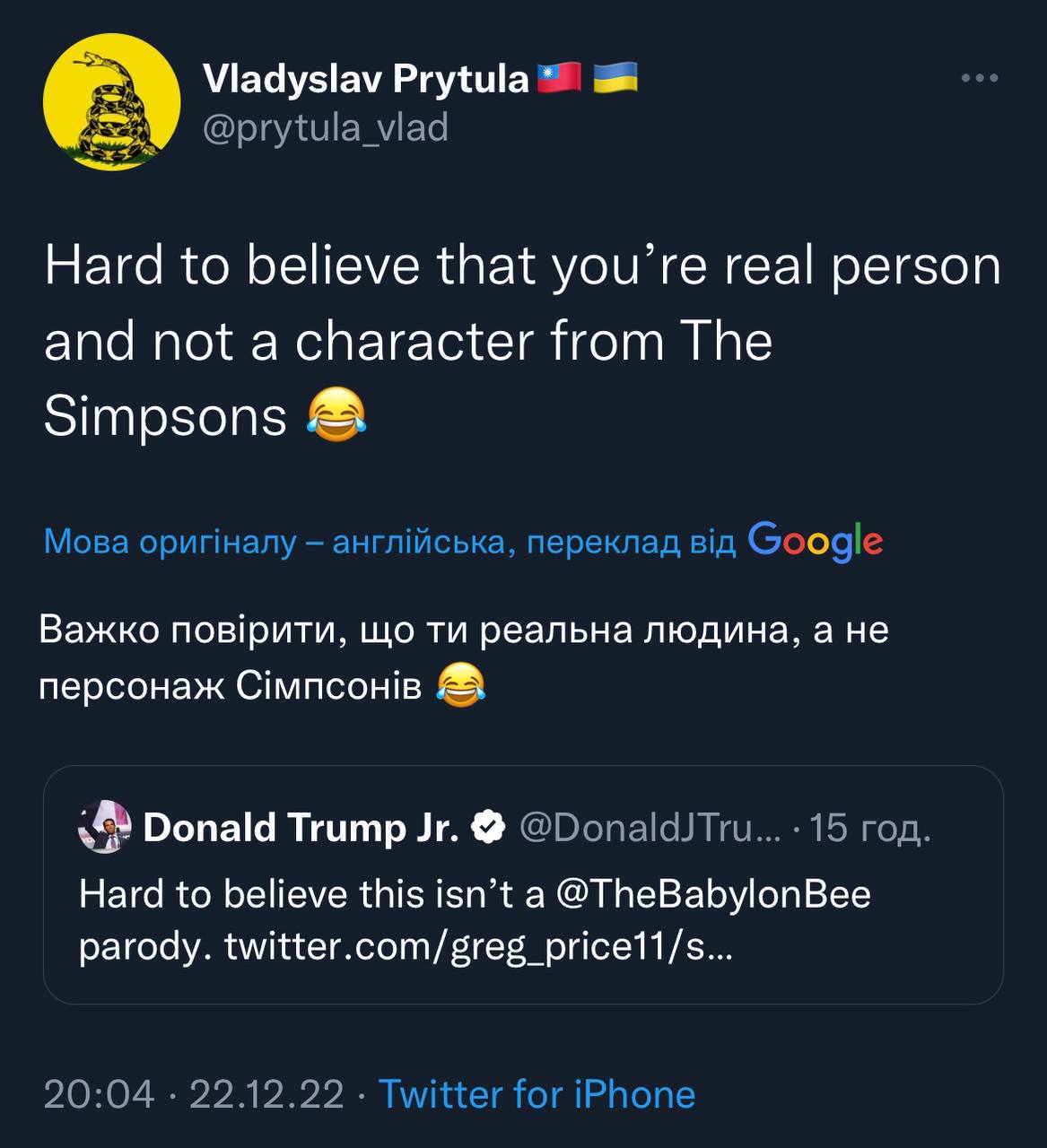Click the @prytula_vlad handle
This screenshot has height=1148, width=1047.
326,128
